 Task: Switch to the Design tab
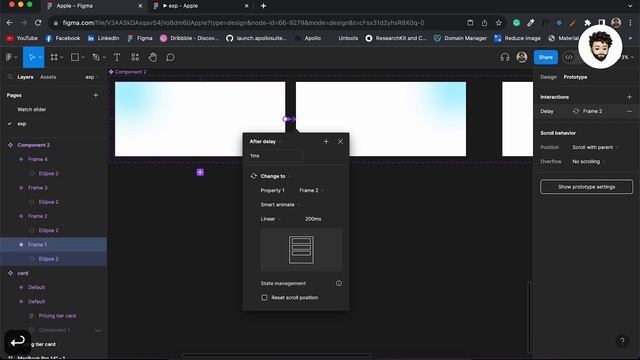(x=548, y=77)
